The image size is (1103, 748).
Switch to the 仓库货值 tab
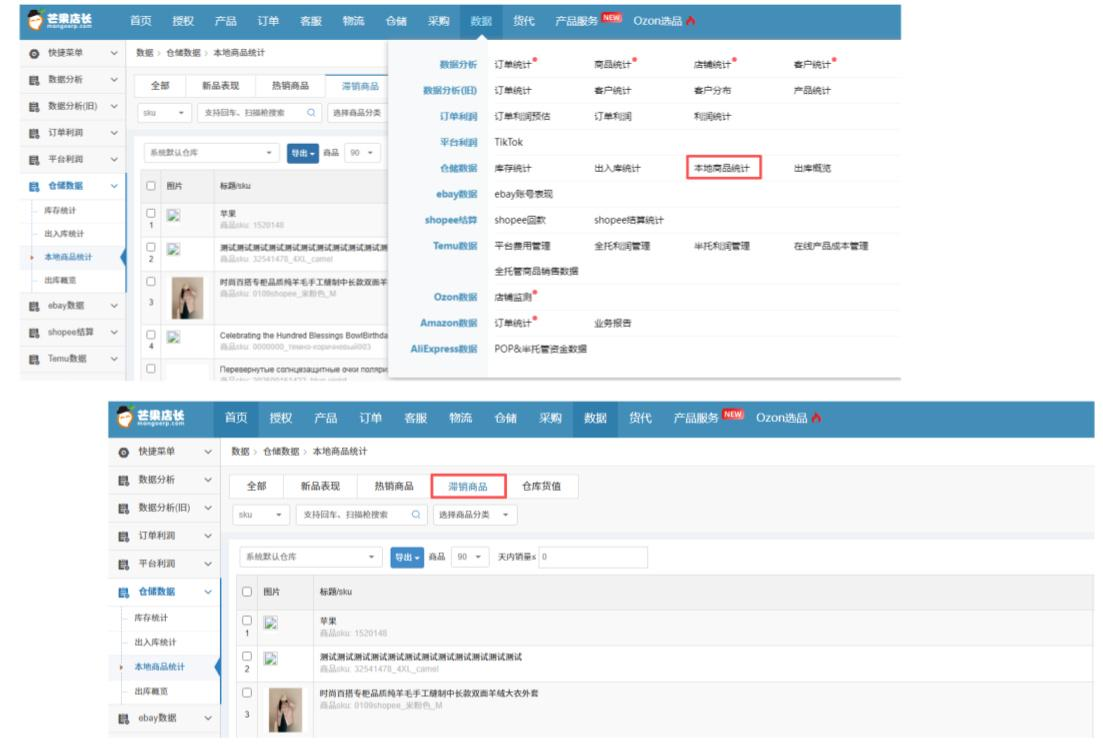(541, 486)
